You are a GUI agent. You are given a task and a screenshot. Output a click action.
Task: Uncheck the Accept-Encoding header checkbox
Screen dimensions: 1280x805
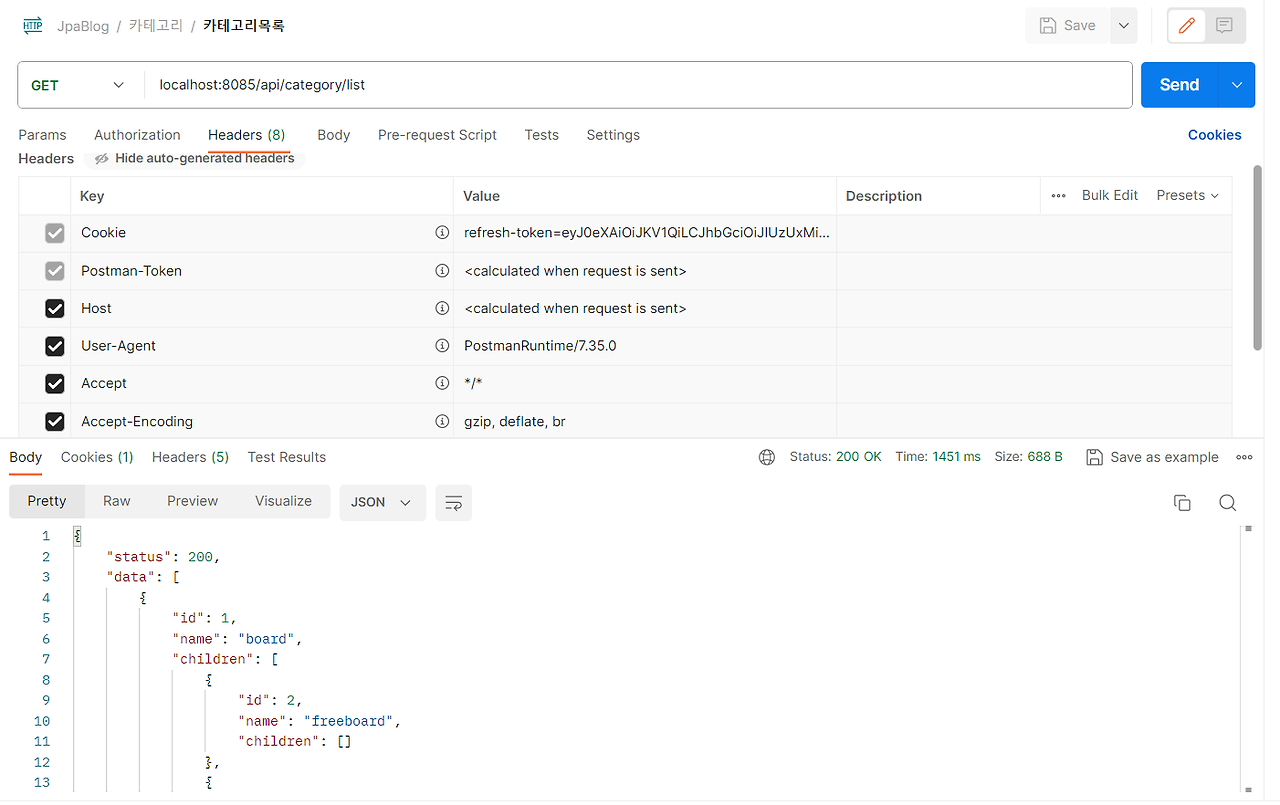[x=55, y=421]
